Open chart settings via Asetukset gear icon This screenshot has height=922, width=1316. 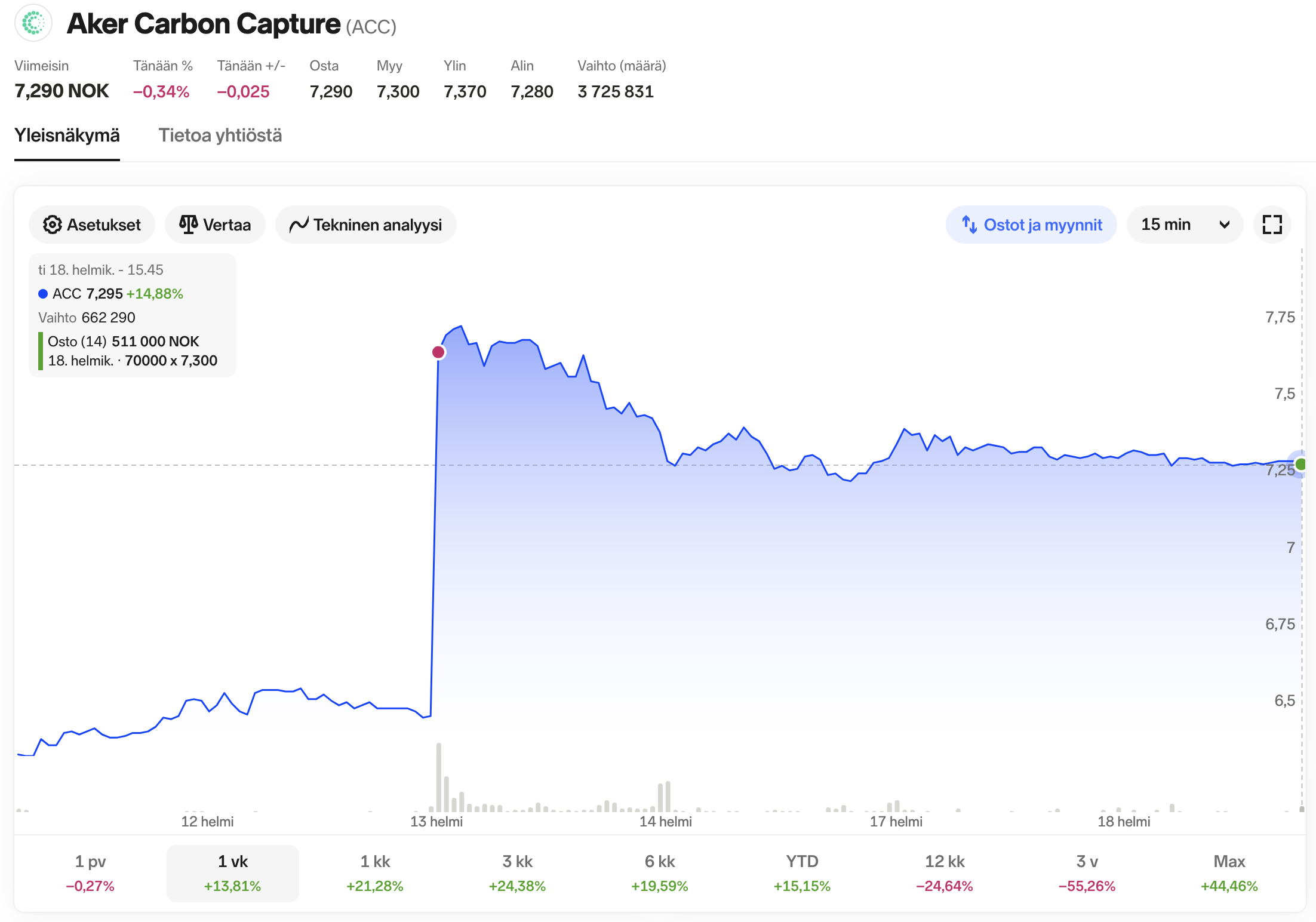(53, 225)
